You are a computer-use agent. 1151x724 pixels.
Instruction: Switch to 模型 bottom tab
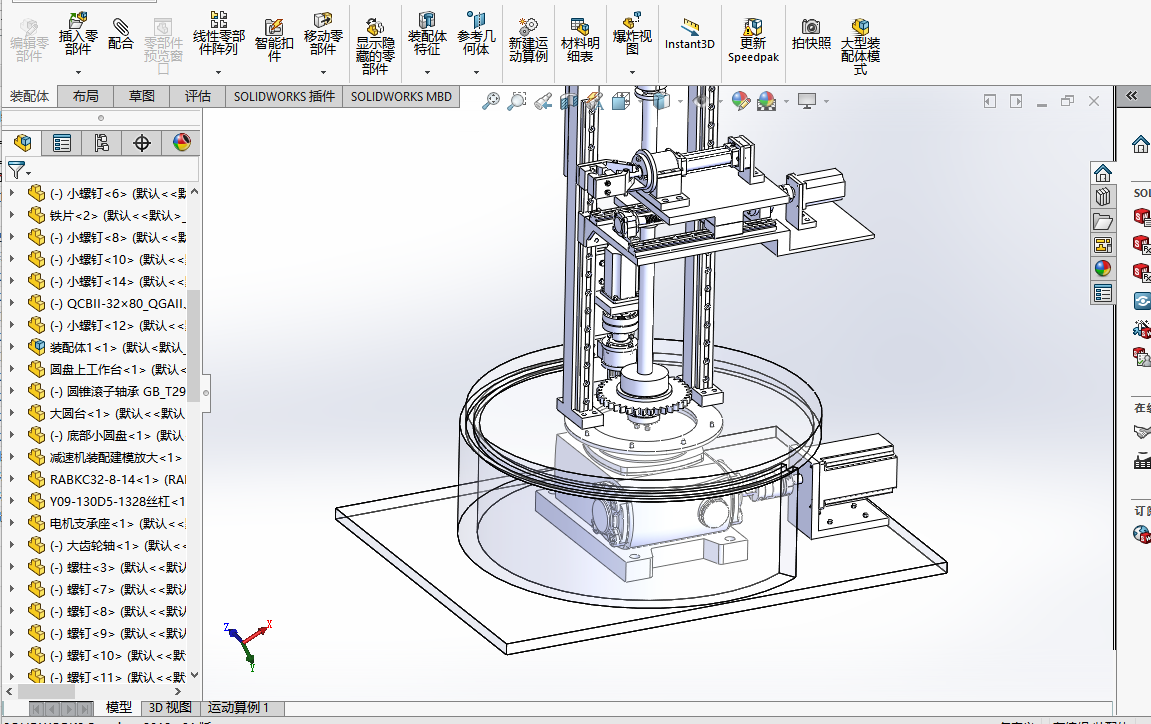click(x=119, y=708)
